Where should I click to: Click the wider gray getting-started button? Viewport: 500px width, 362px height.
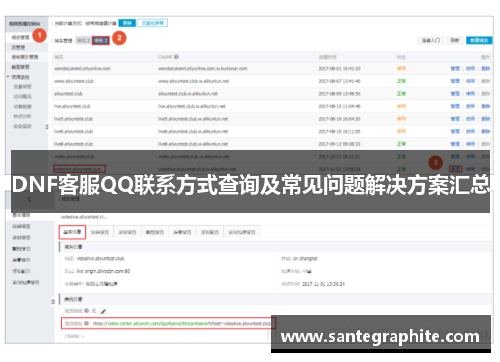click(431, 40)
